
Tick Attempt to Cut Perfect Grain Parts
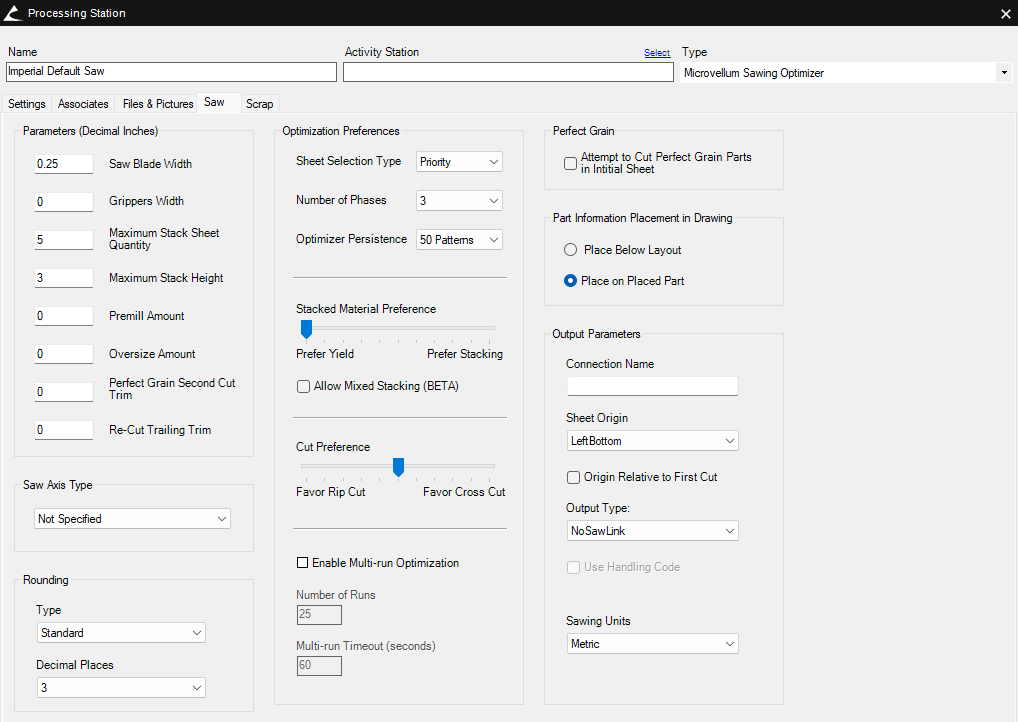click(x=571, y=163)
